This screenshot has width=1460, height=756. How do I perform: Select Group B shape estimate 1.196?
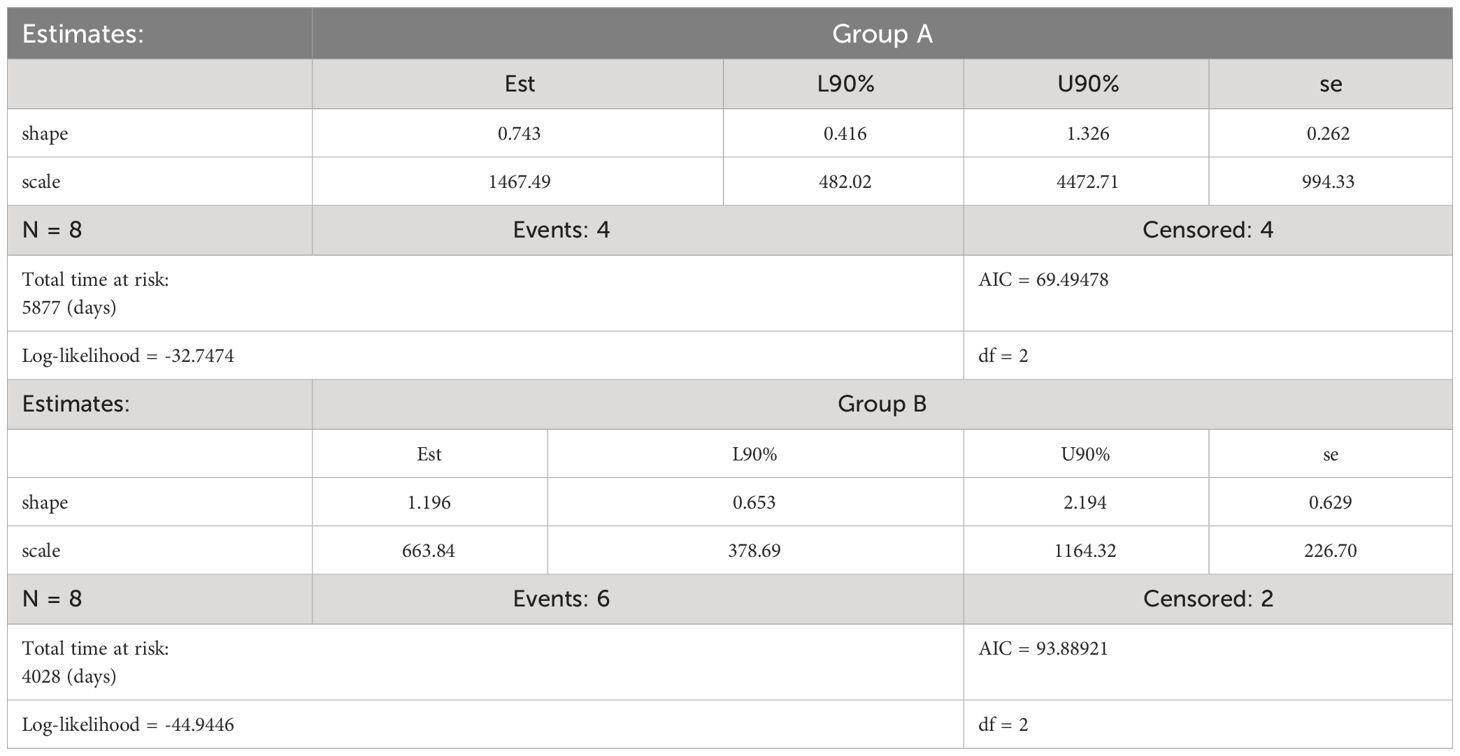coord(430,502)
